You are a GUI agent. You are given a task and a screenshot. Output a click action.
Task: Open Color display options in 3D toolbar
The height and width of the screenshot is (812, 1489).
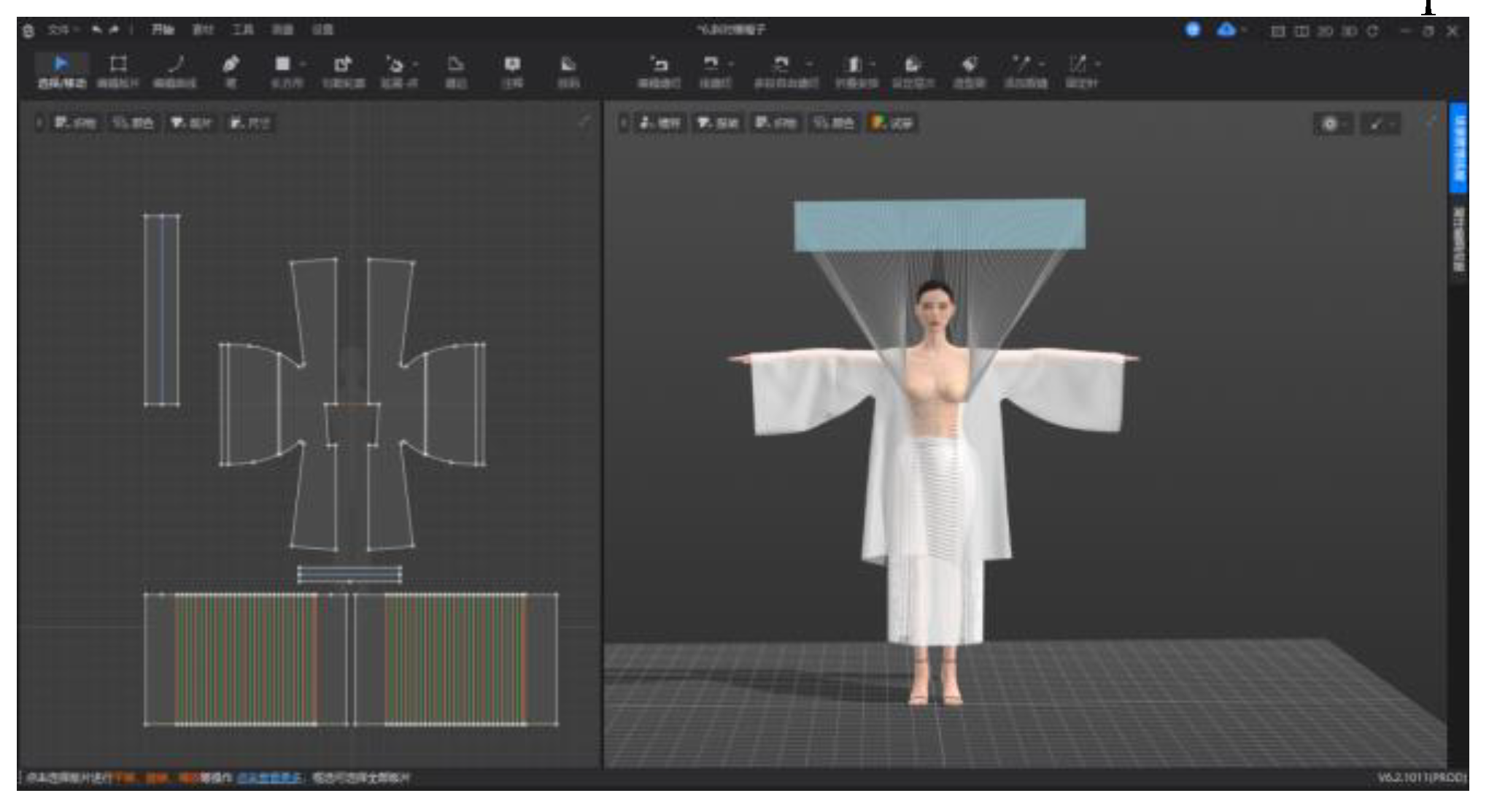pyautogui.click(x=834, y=123)
